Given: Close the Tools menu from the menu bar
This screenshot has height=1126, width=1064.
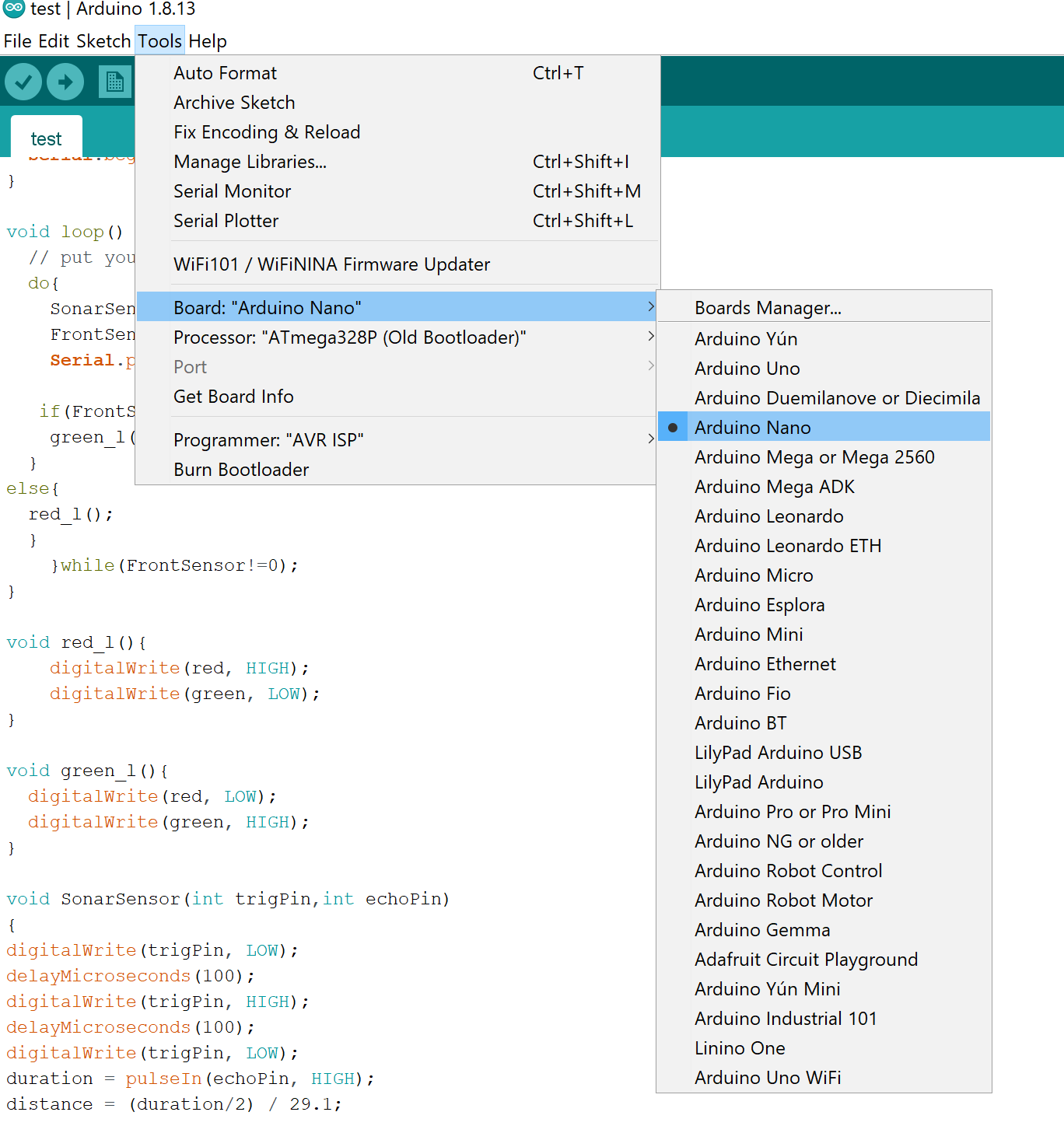Looking at the screenshot, I should coord(159,41).
